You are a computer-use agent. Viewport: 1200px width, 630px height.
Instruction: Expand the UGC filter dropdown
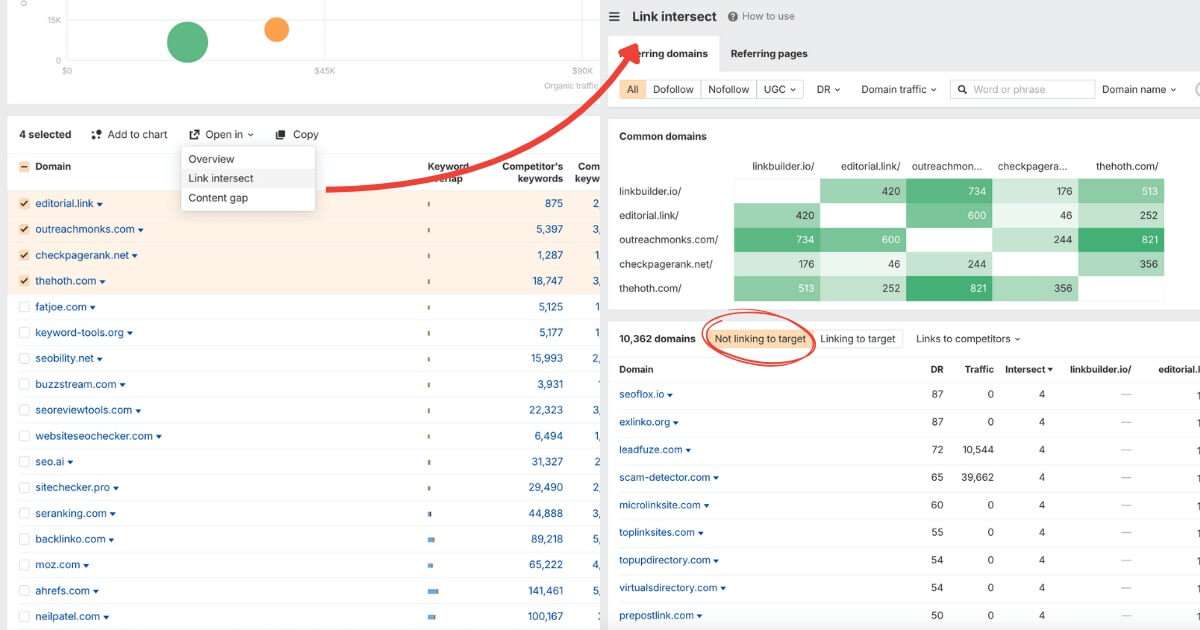[780, 90]
